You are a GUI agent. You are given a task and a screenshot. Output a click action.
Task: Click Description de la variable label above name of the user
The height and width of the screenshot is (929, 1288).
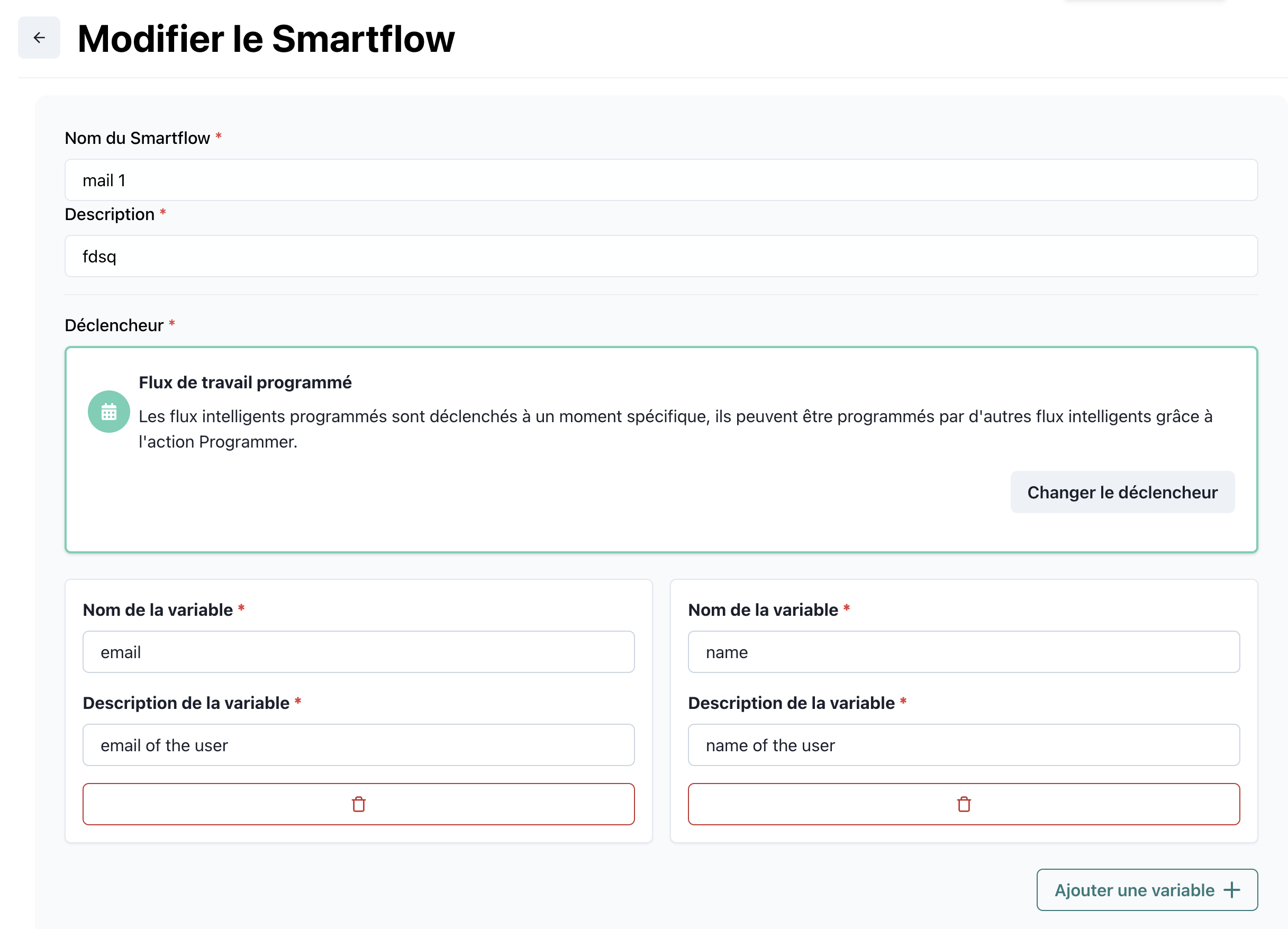(x=791, y=703)
